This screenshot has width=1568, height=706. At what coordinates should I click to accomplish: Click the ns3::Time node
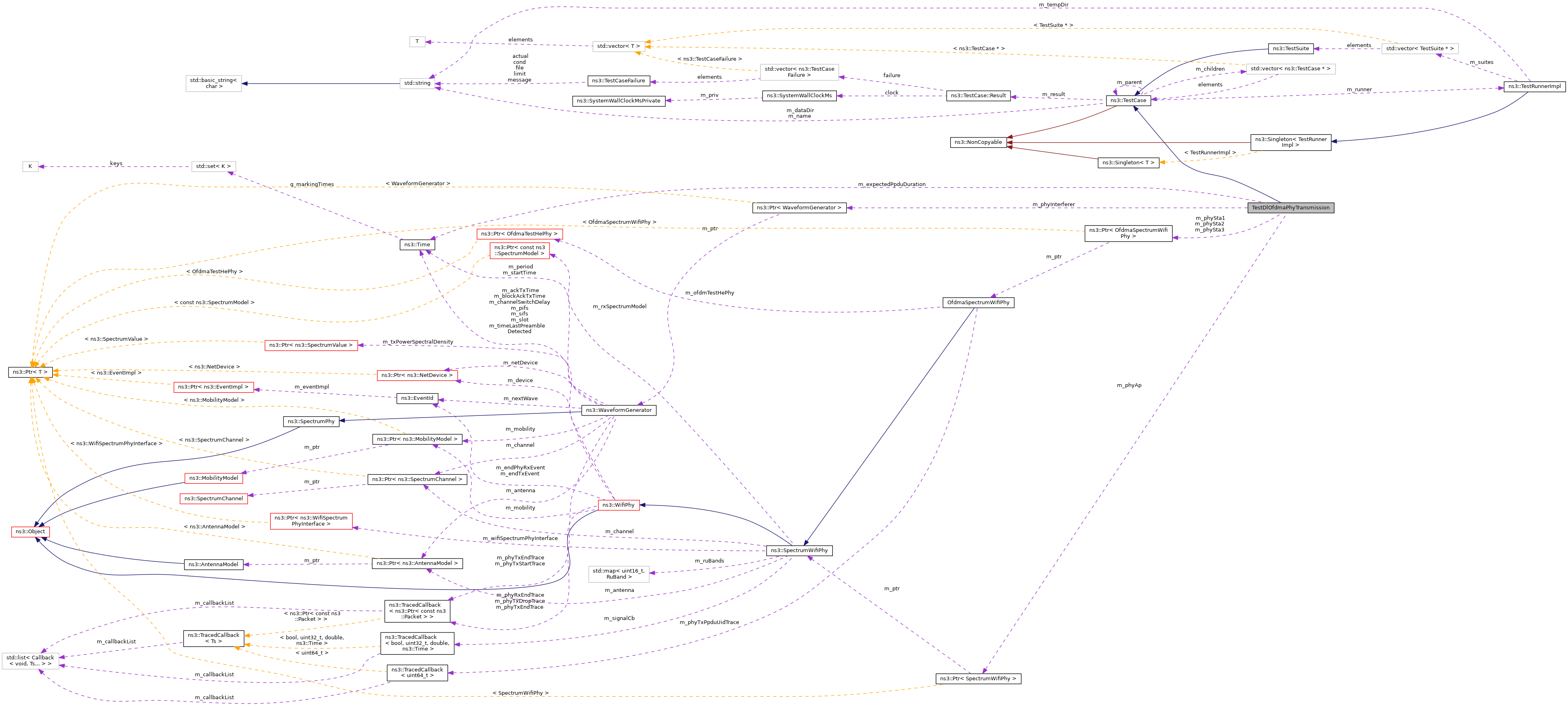pyautogui.click(x=417, y=245)
